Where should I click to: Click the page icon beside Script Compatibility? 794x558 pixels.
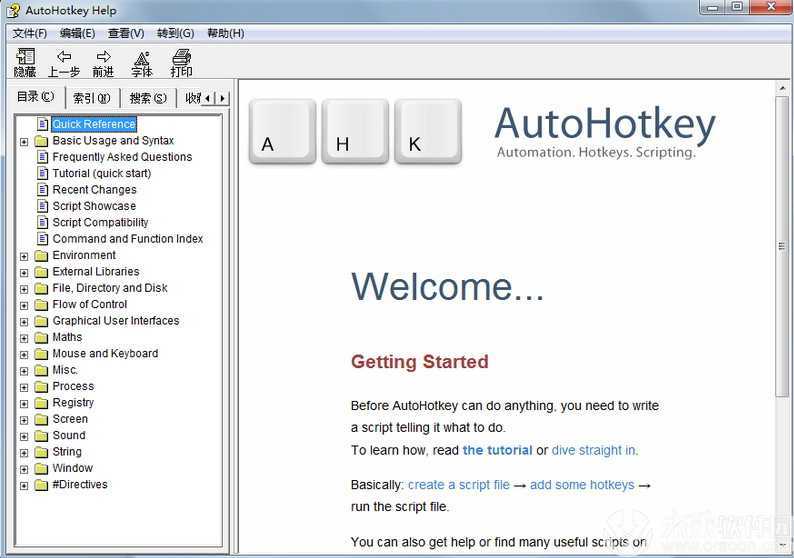[x=43, y=222]
